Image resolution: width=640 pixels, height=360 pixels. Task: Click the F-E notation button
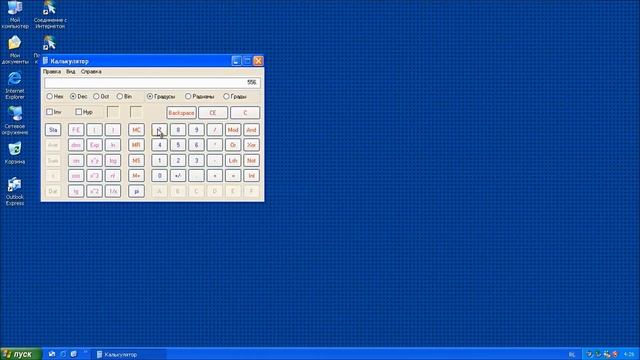(x=76, y=130)
